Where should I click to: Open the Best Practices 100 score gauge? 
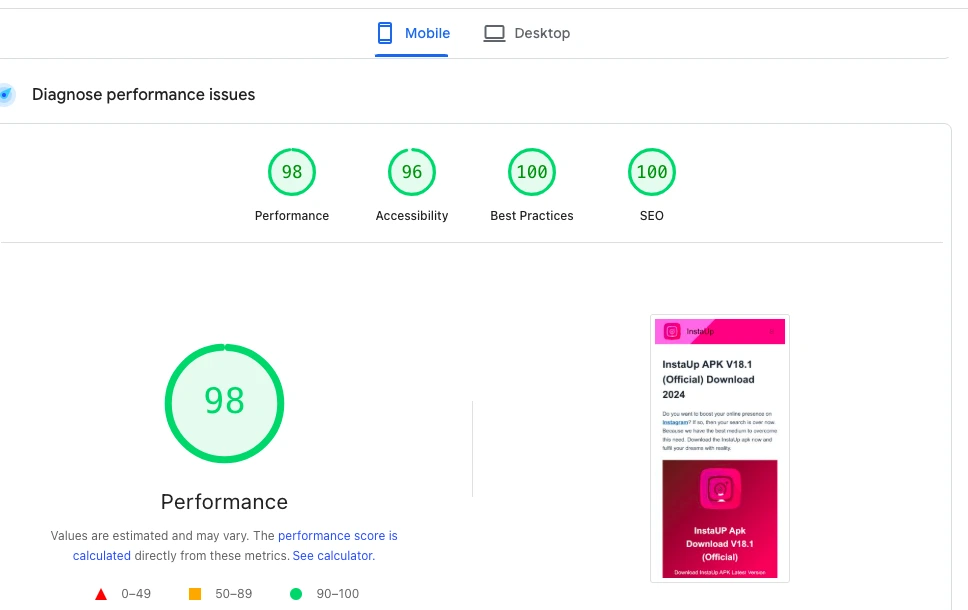pos(532,172)
